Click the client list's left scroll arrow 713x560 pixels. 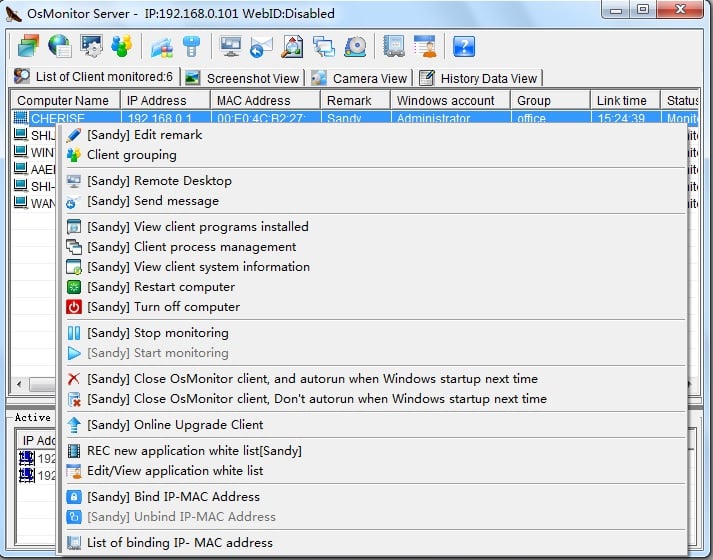click(x=19, y=385)
